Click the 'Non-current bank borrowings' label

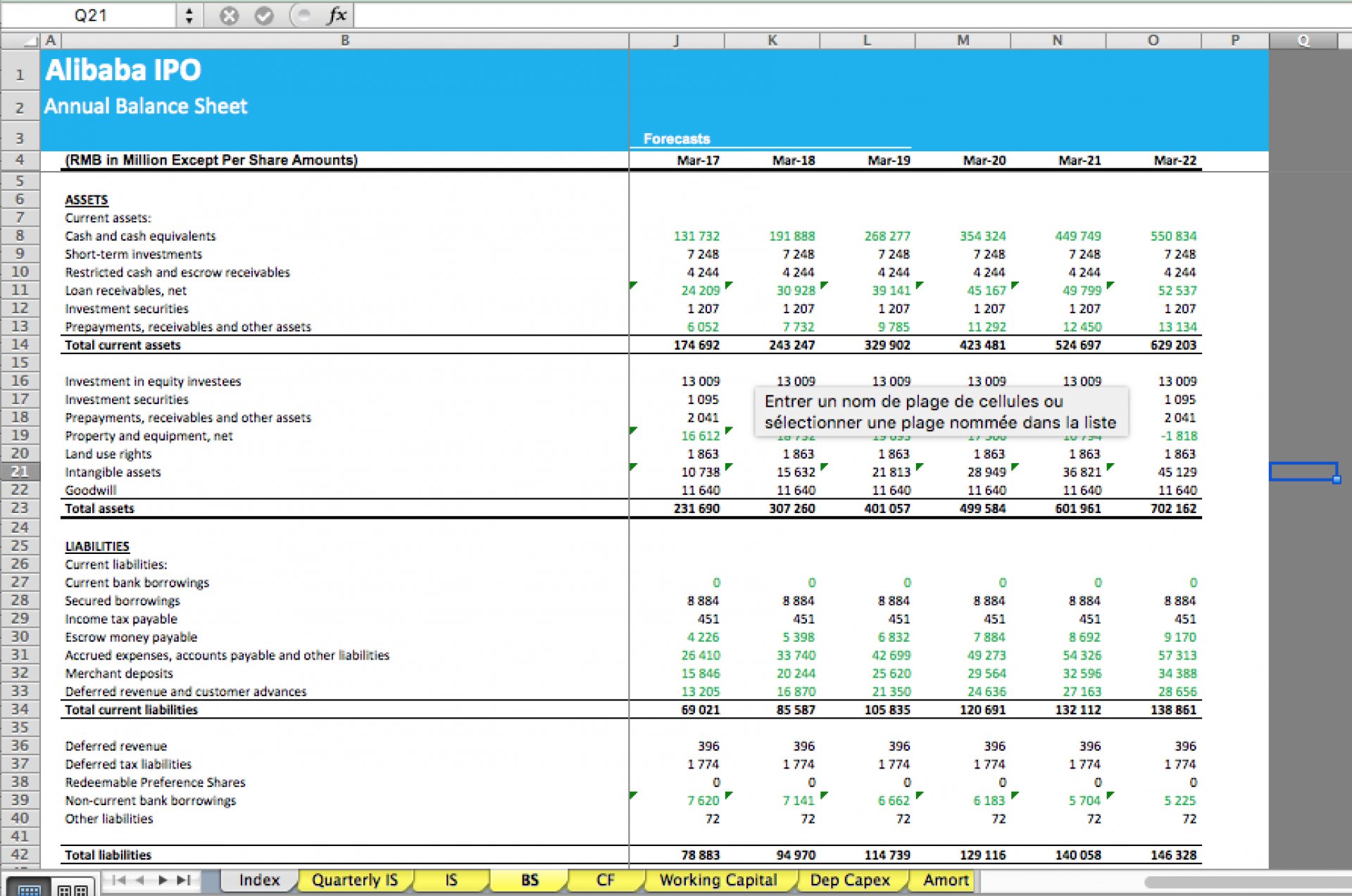click(x=150, y=800)
